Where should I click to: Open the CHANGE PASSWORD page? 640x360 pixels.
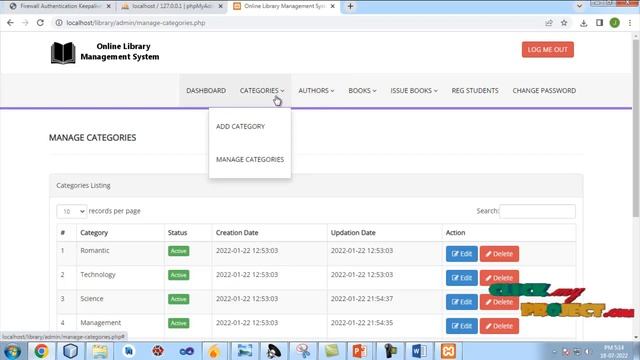pyautogui.click(x=544, y=91)
